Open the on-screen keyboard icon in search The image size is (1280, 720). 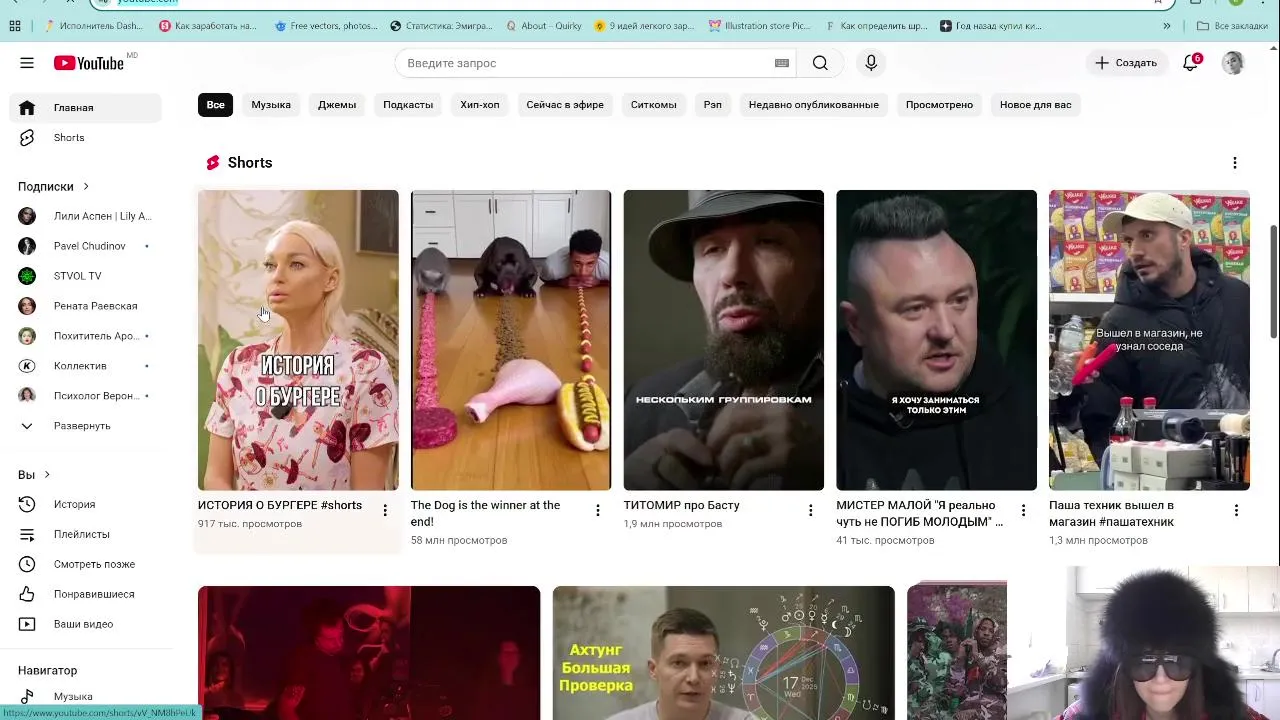[x=782, y=63]
